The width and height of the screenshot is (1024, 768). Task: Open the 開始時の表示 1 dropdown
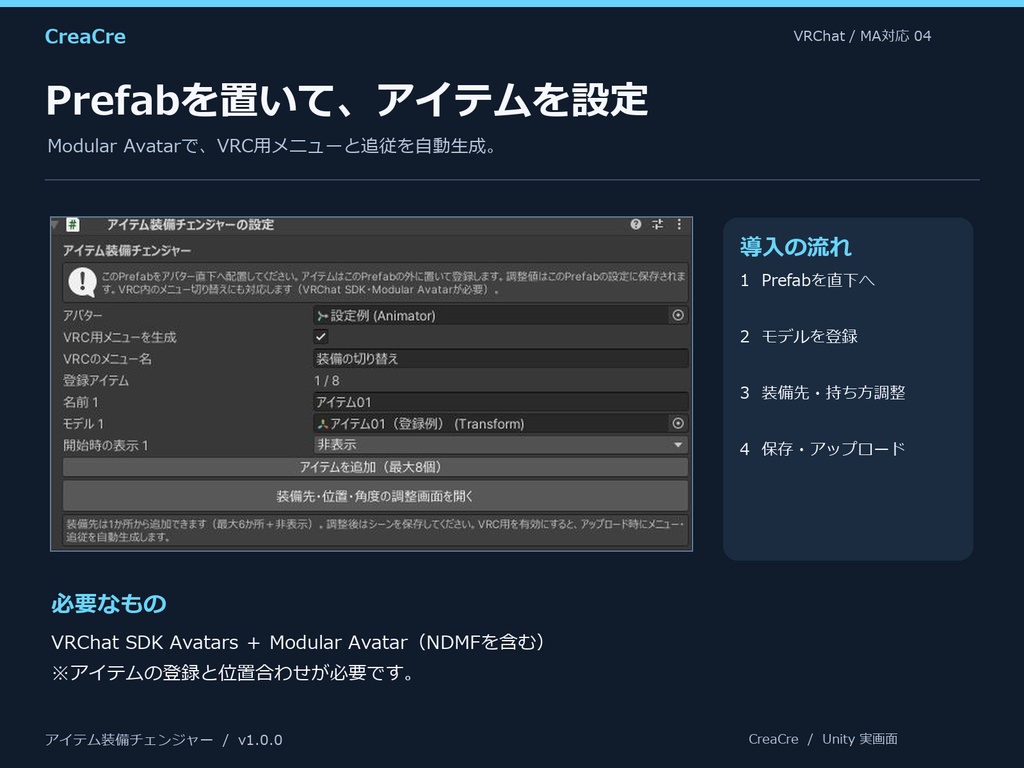[500, 445]
